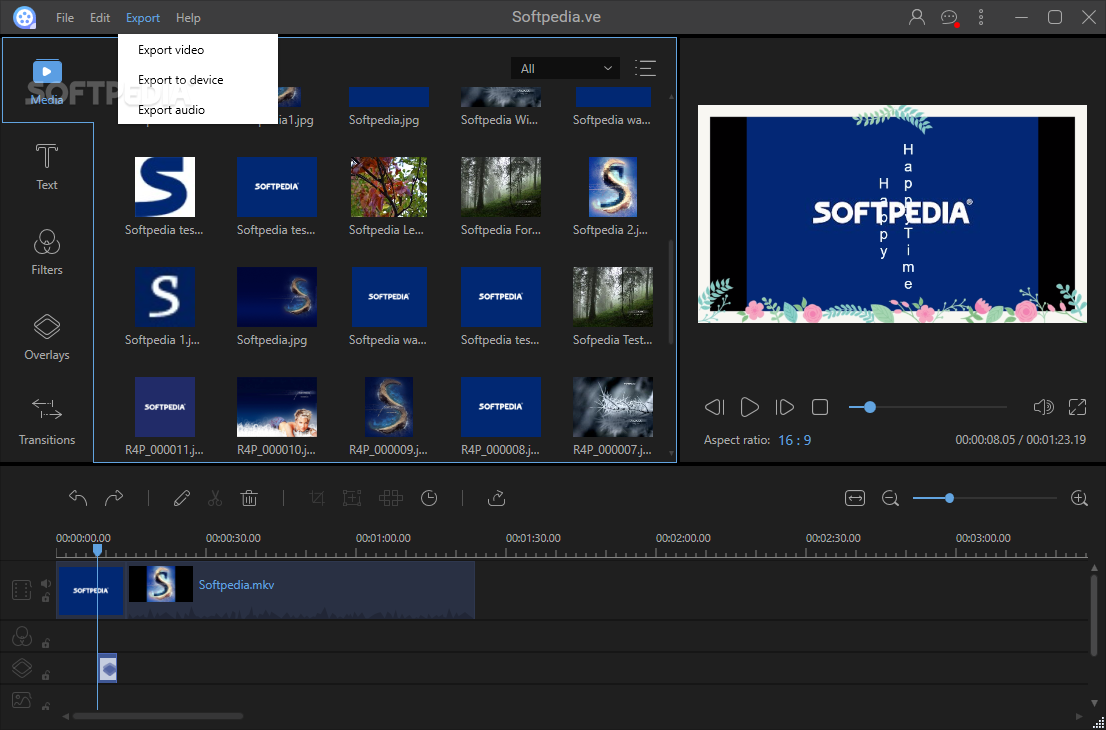This screenshot has height=730, width=1106.
Task: Select the Zoom frame tool
Action: coord(351,498)
